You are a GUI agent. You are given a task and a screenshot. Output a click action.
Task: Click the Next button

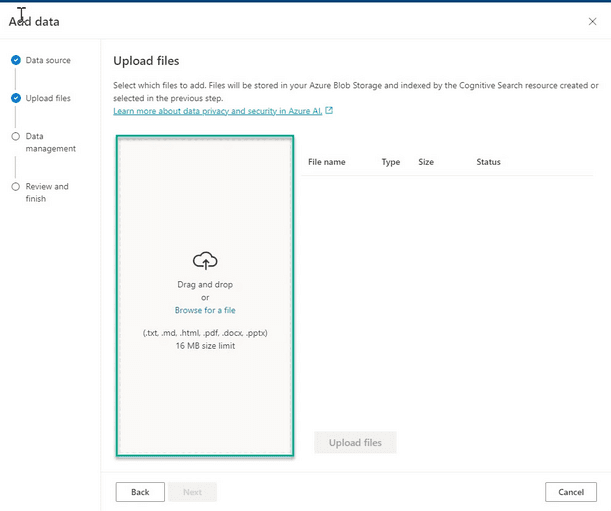[x=192, y=492]
